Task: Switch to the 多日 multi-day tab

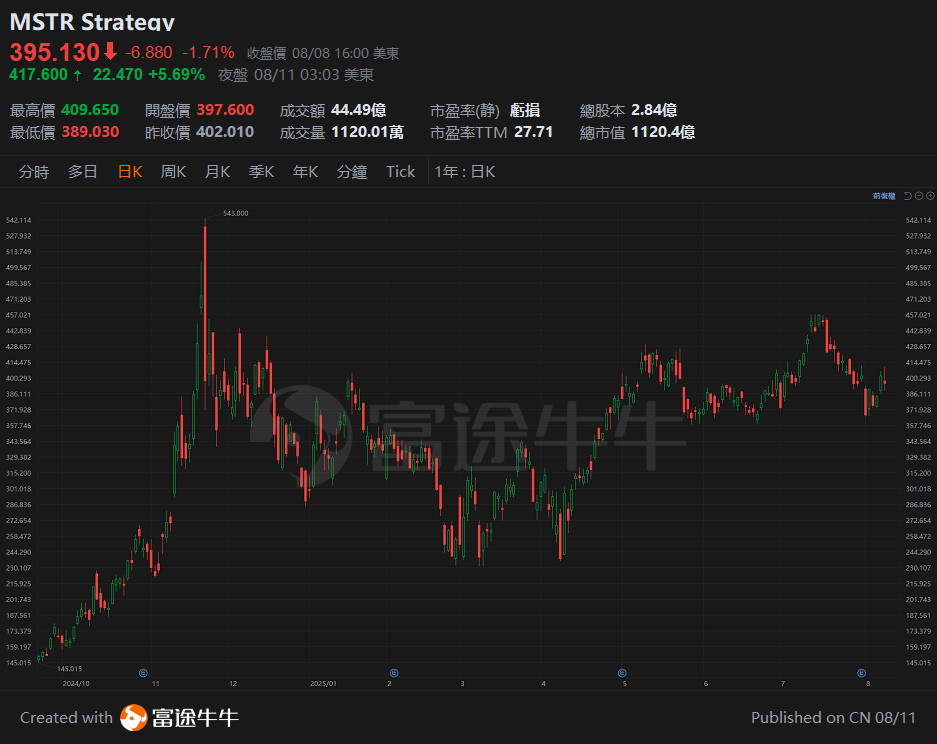Action: (x=82, y=171)
